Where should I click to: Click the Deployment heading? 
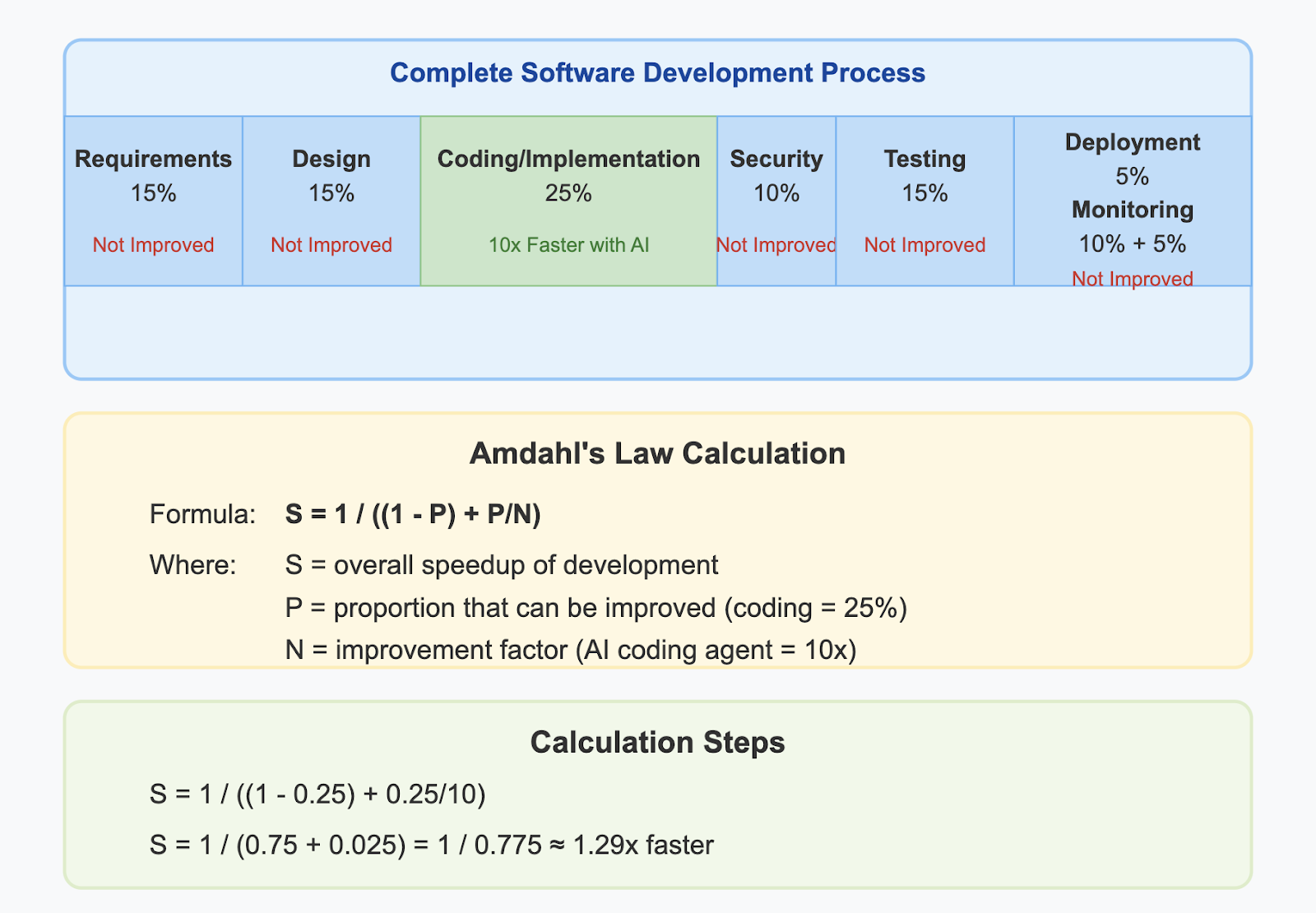(x=1133, y=142)
